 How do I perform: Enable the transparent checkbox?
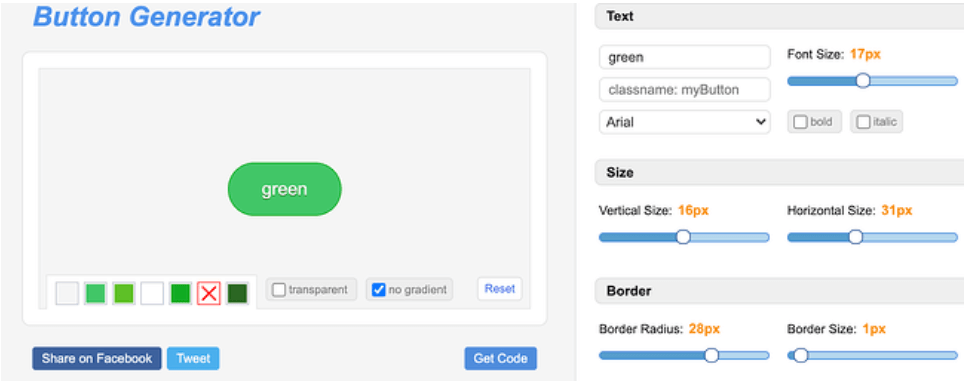(279, 289)
